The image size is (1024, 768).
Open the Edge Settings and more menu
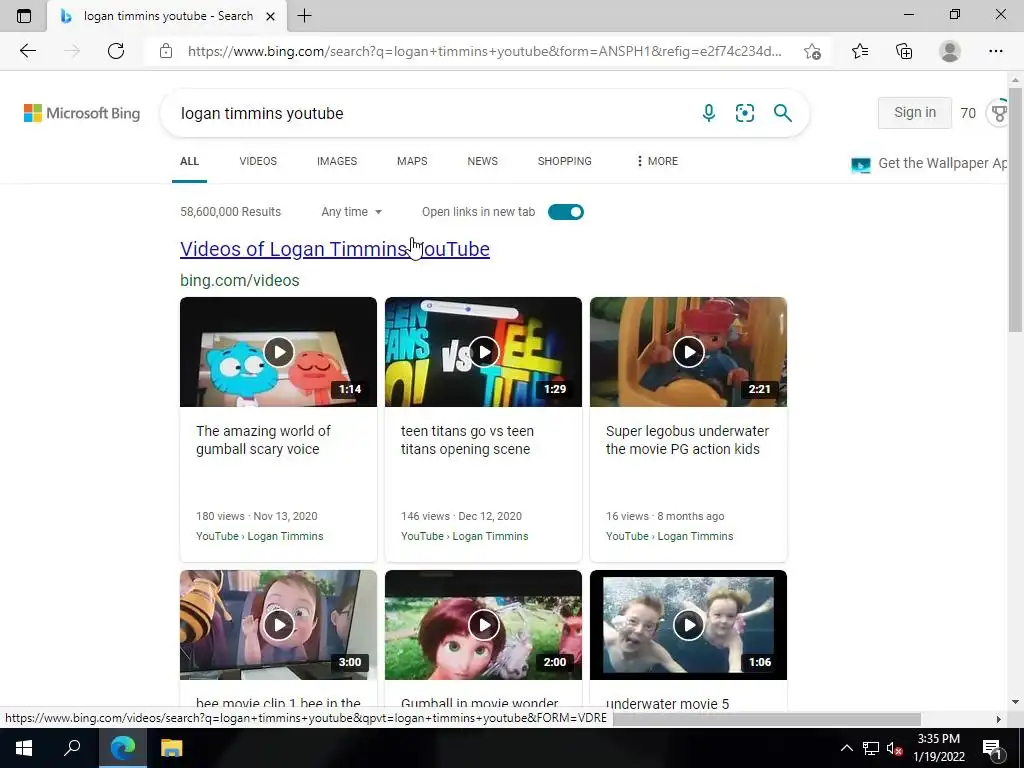coord(995,51)
